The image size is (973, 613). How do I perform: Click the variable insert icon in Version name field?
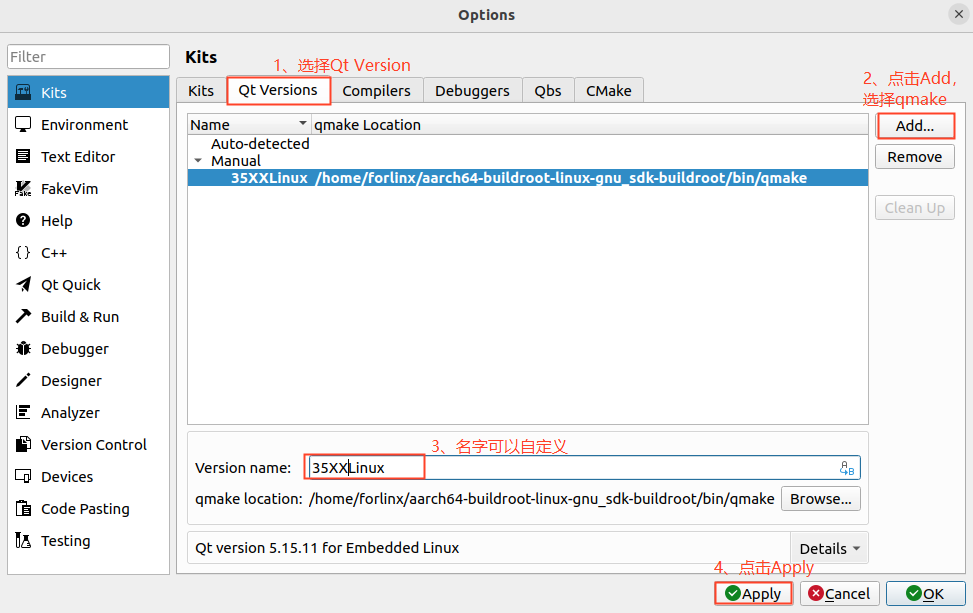[x=847, y=468]
